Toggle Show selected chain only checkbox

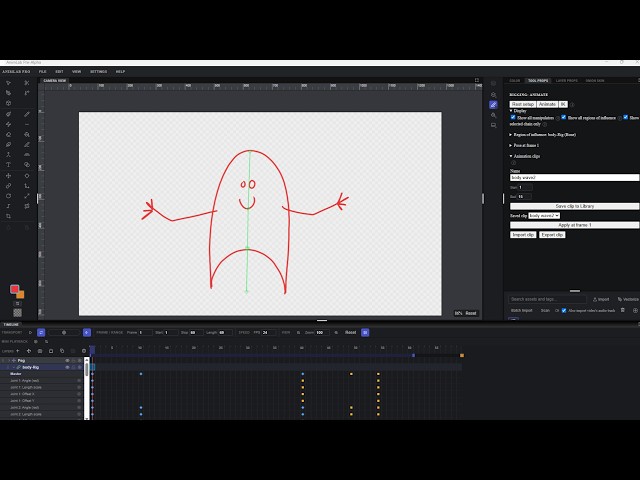pyautogui.click(x=625, y=118)
